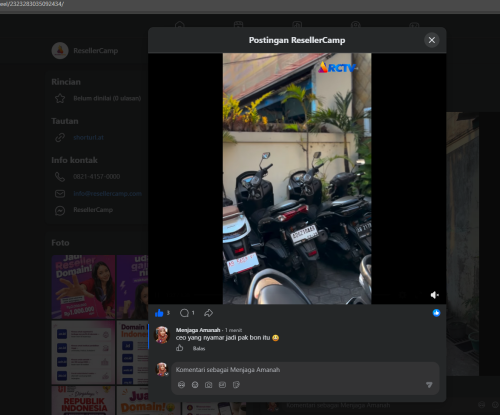Image resolution: width=500 pixels, height=415 pixels.
Task: Attach a photo with the camera icon
Action: pyautogui.click(x=209, y=385)
